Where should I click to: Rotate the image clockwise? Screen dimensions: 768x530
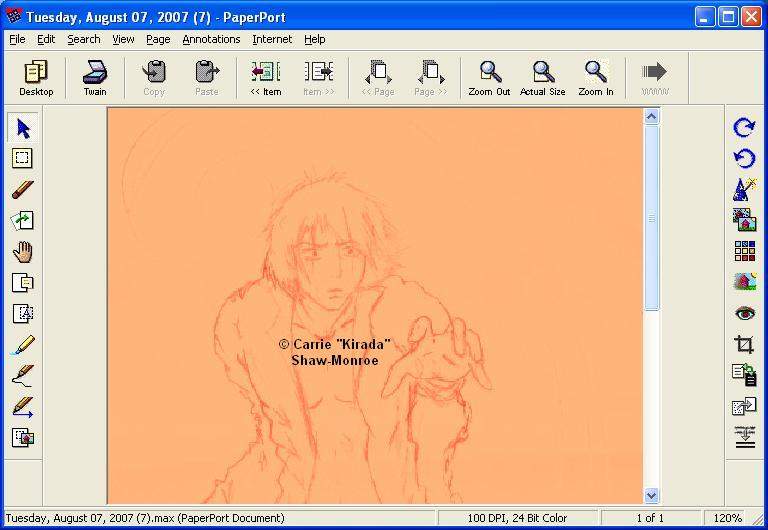pos(744,127)
